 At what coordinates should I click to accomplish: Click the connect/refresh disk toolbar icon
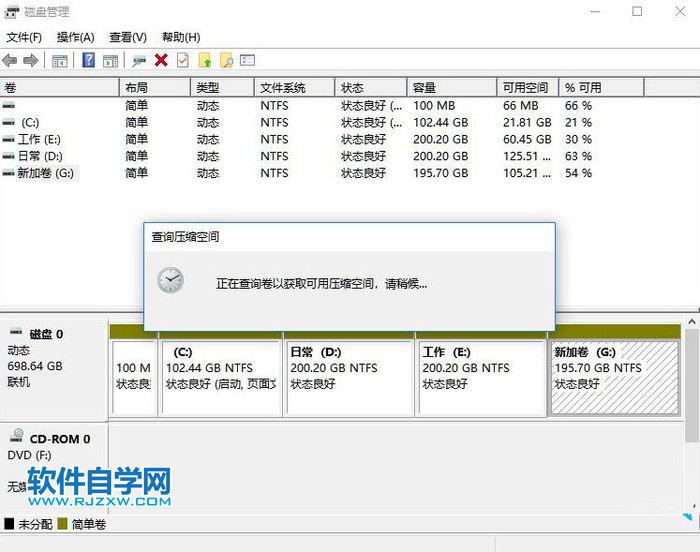point(139,61)
